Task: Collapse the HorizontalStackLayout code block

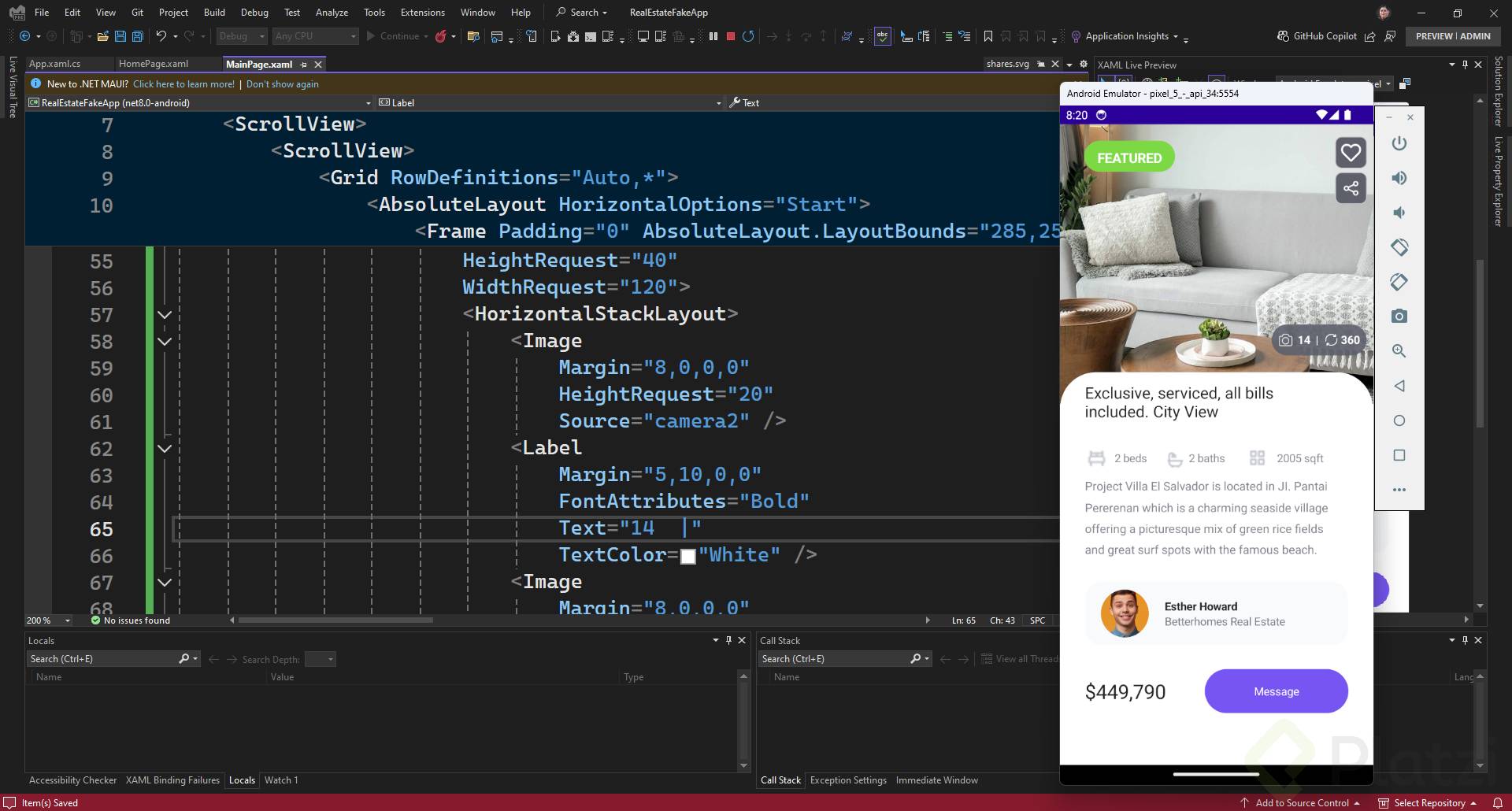Action: point(165,315)
